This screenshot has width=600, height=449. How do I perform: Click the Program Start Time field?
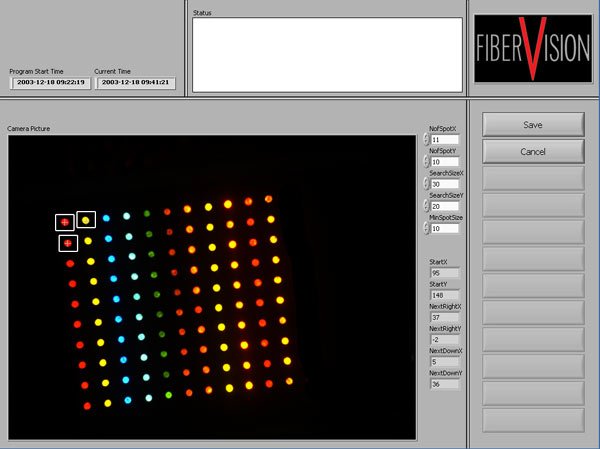pyautogui.click(x=43, y=83)
